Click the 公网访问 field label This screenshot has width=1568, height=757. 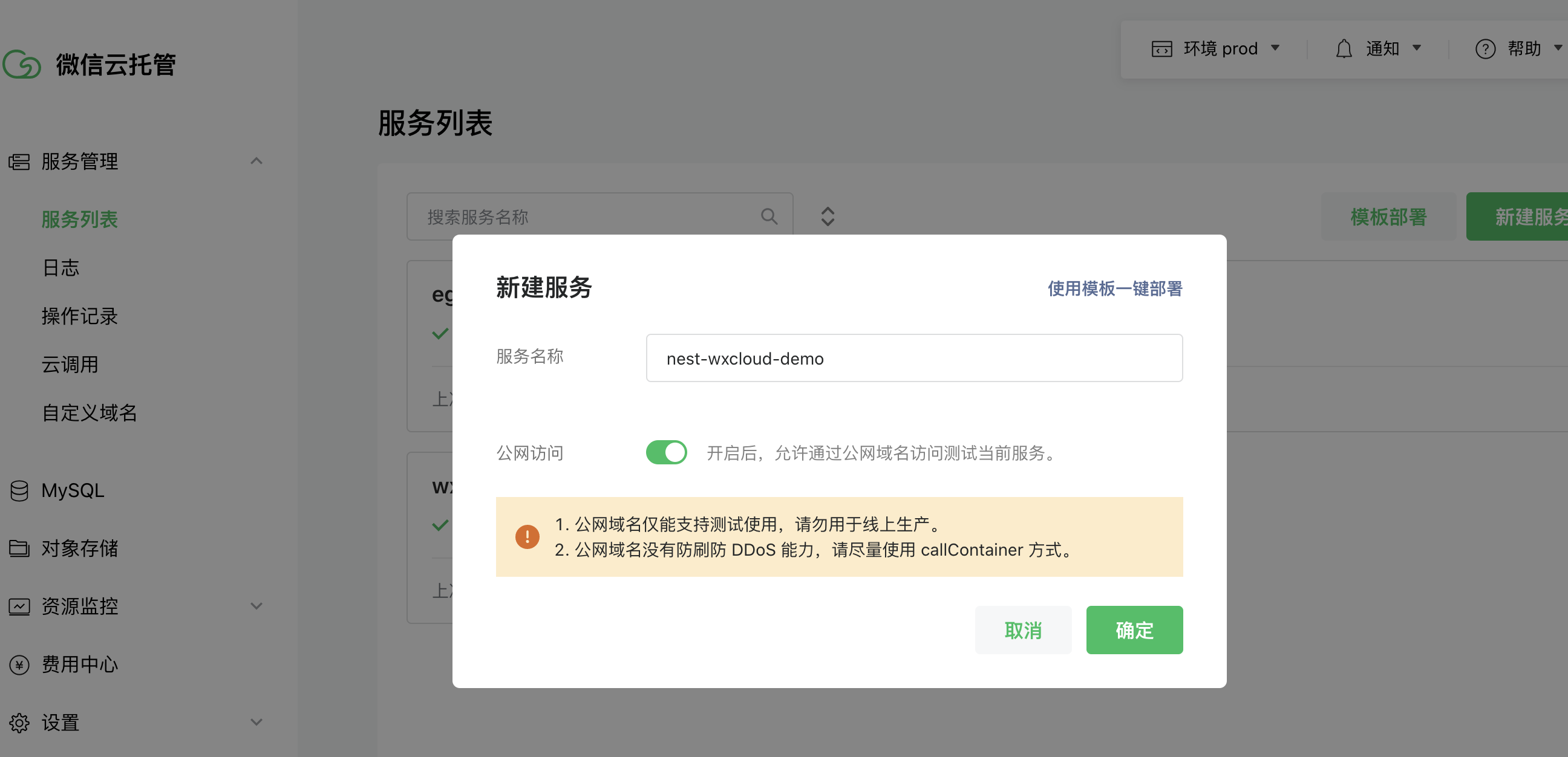tap(529, 453)
